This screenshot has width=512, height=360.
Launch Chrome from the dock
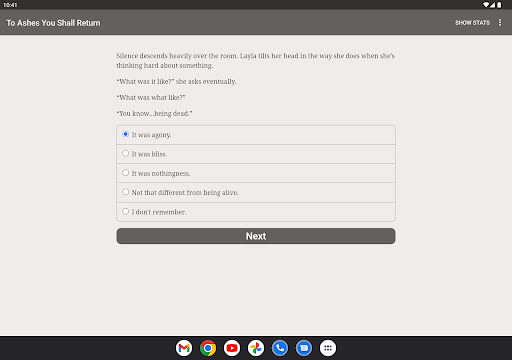pyautogui.click(x=208, y=348)
